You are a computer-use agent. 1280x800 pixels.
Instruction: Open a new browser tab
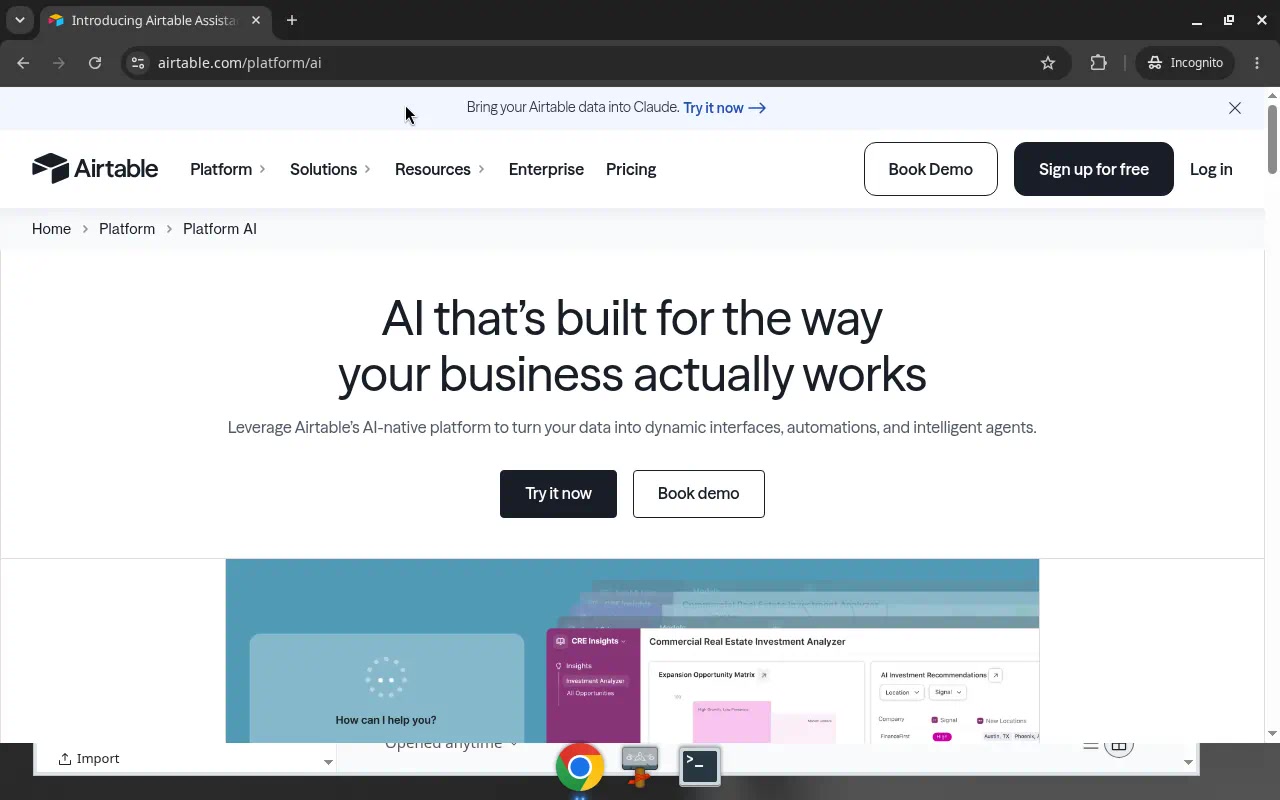coord(292,20)
